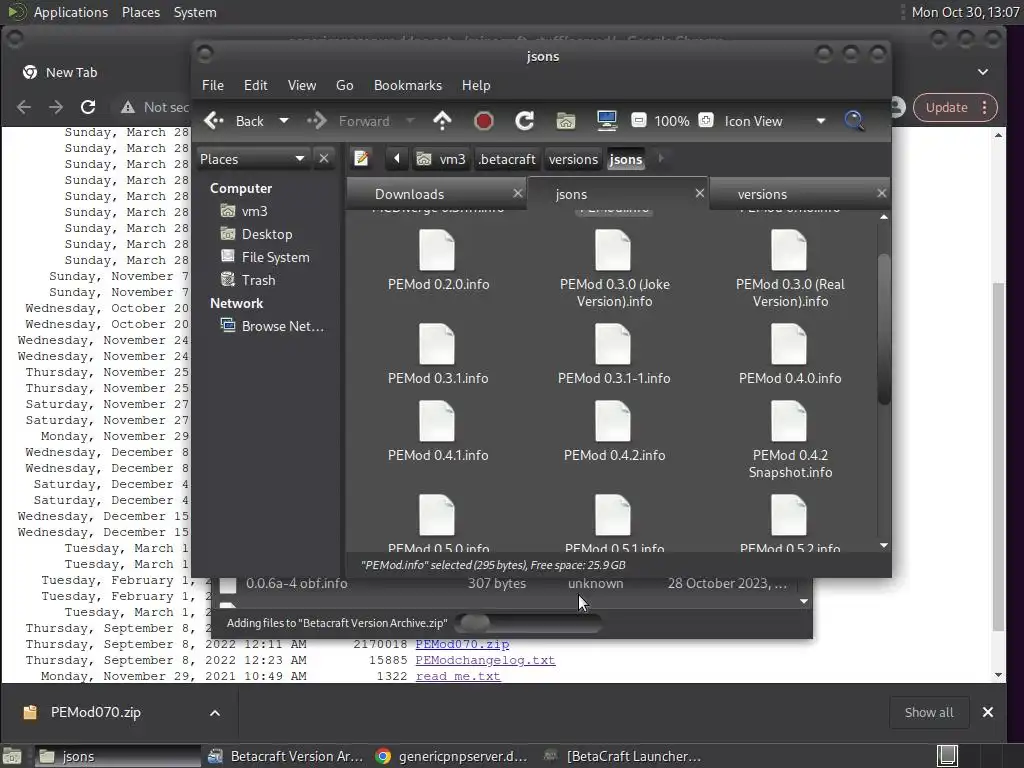
Task: Select the PEMod 0.4.2 Snapshot.info file icon
Action: [x=789, y=421]
